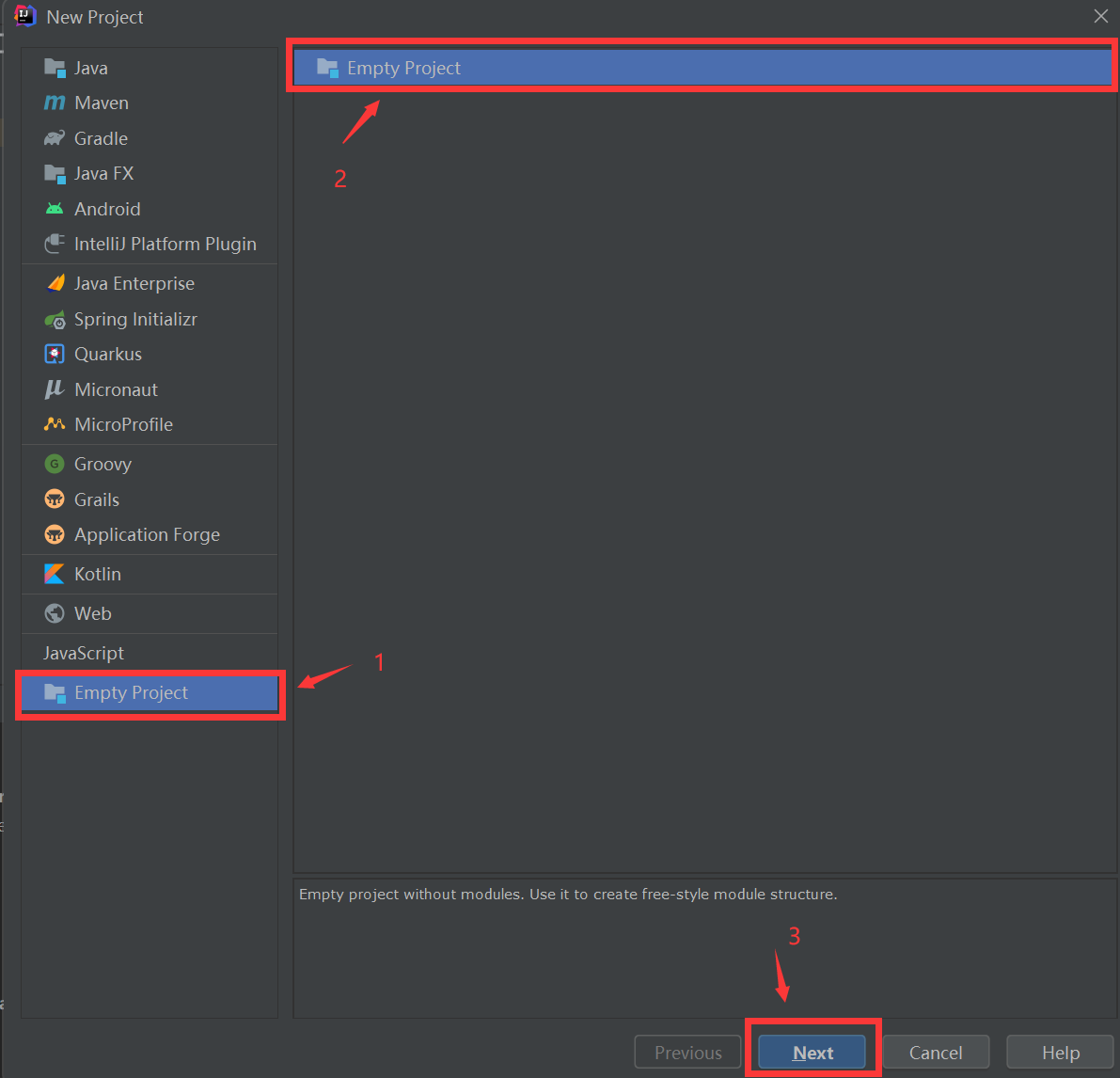Cancel the New Project dialog
Screen dimensions: 1120x1078
pyautogui.click(x=936, y=1053)
